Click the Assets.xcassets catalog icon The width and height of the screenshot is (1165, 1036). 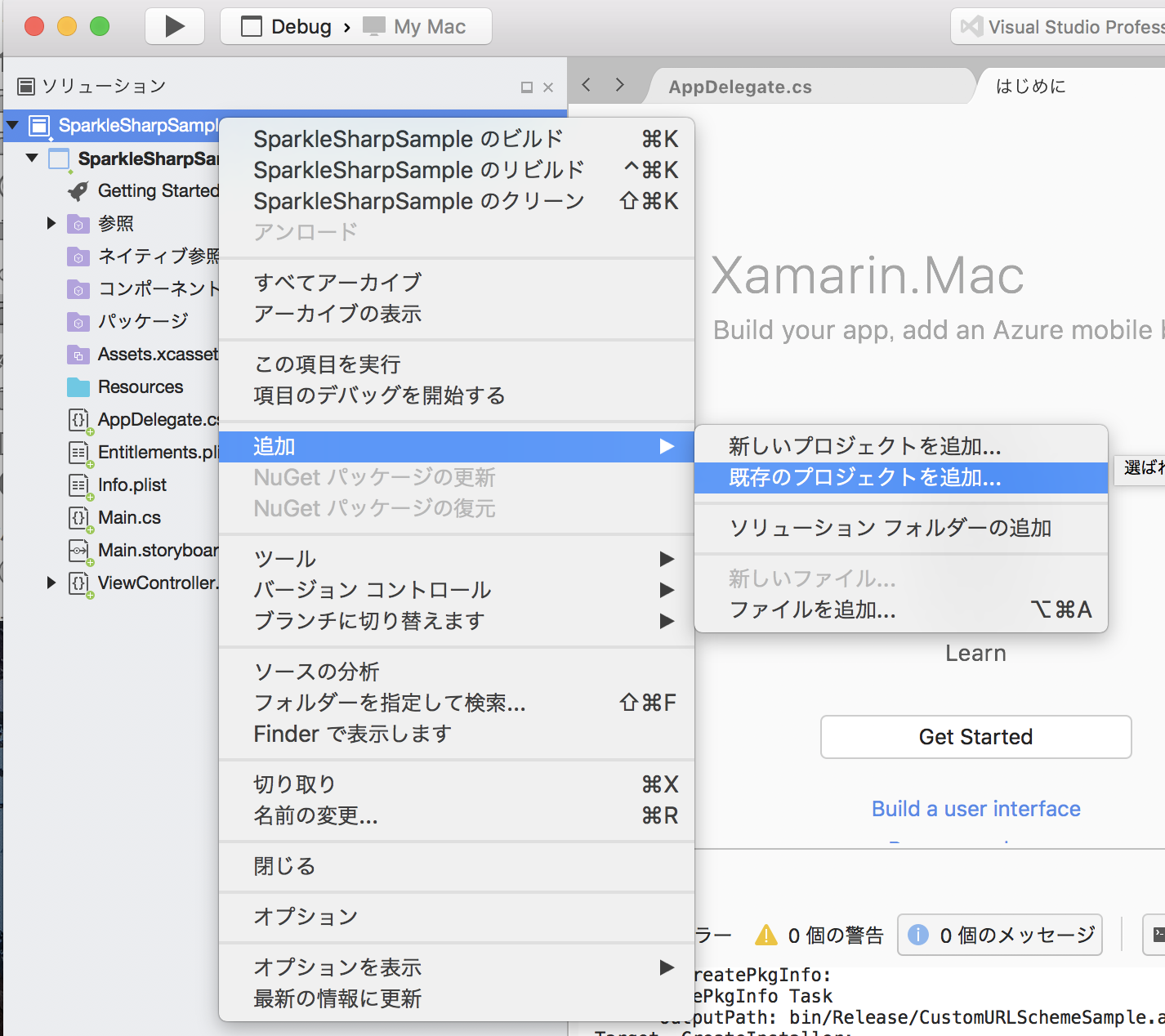[x=78, y=355]
